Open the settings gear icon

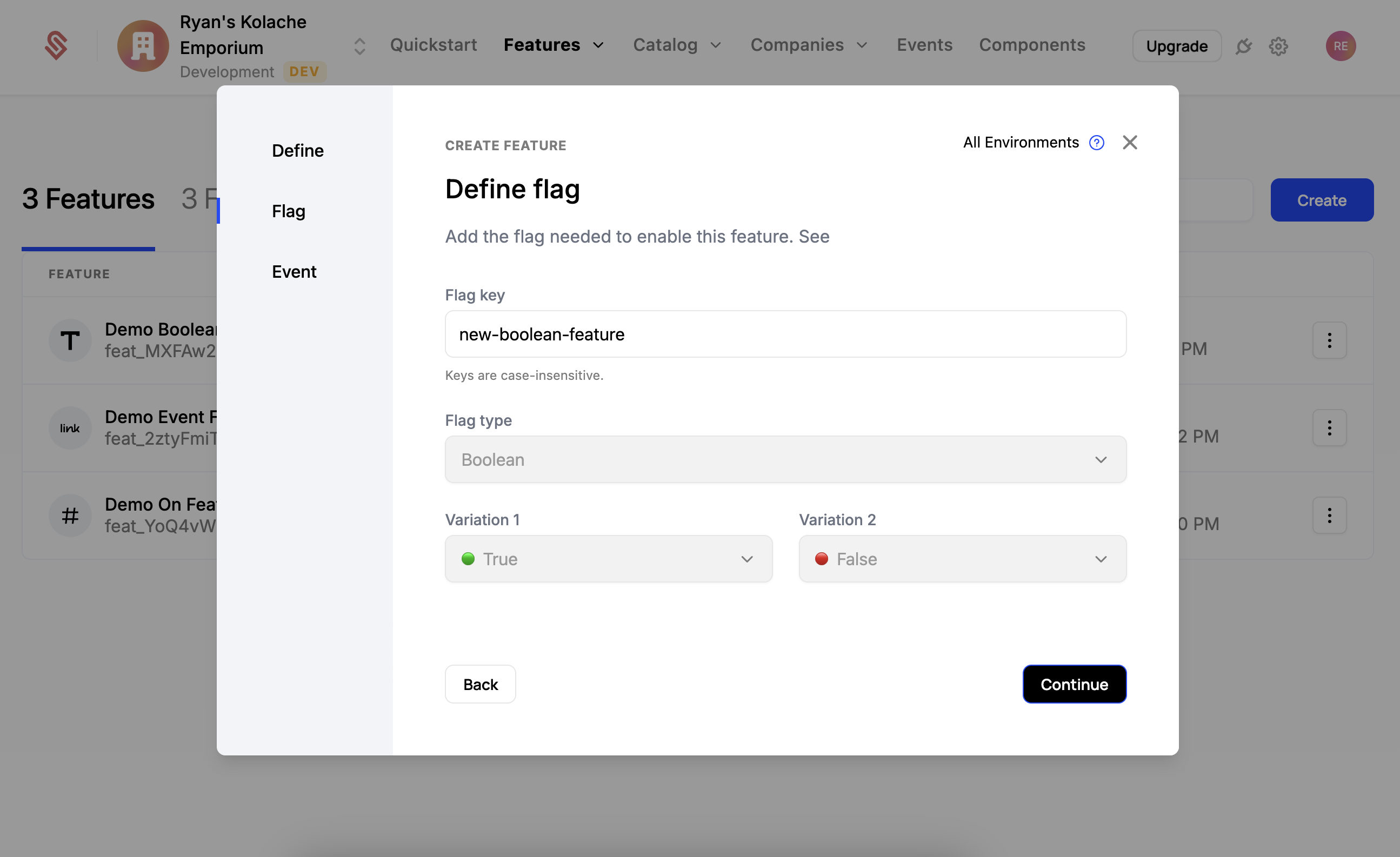click(x=1279, y=46)
